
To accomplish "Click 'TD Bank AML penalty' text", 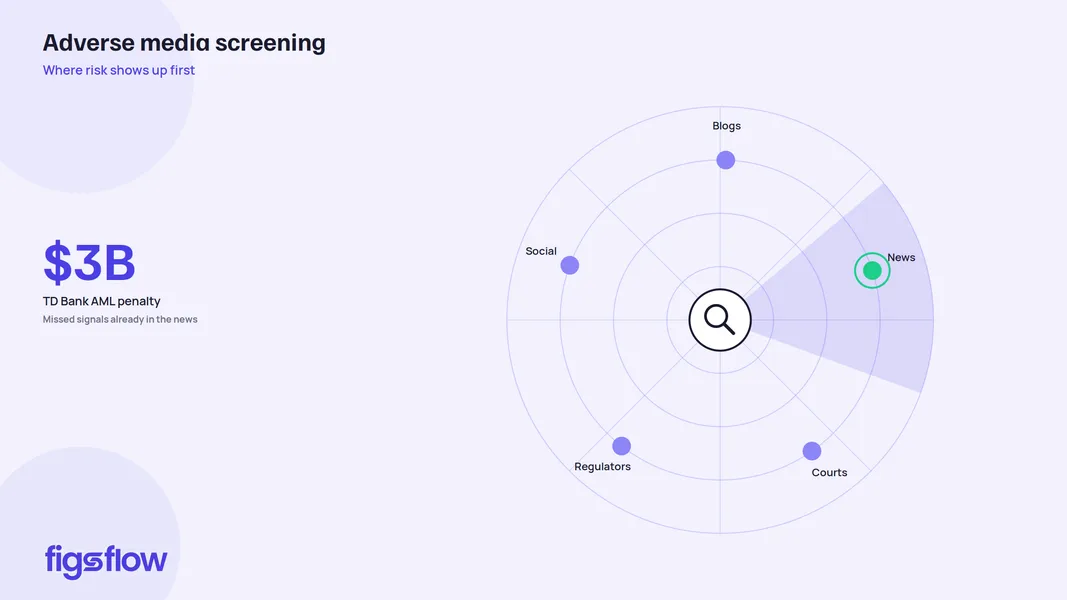I will coord(101,301).
